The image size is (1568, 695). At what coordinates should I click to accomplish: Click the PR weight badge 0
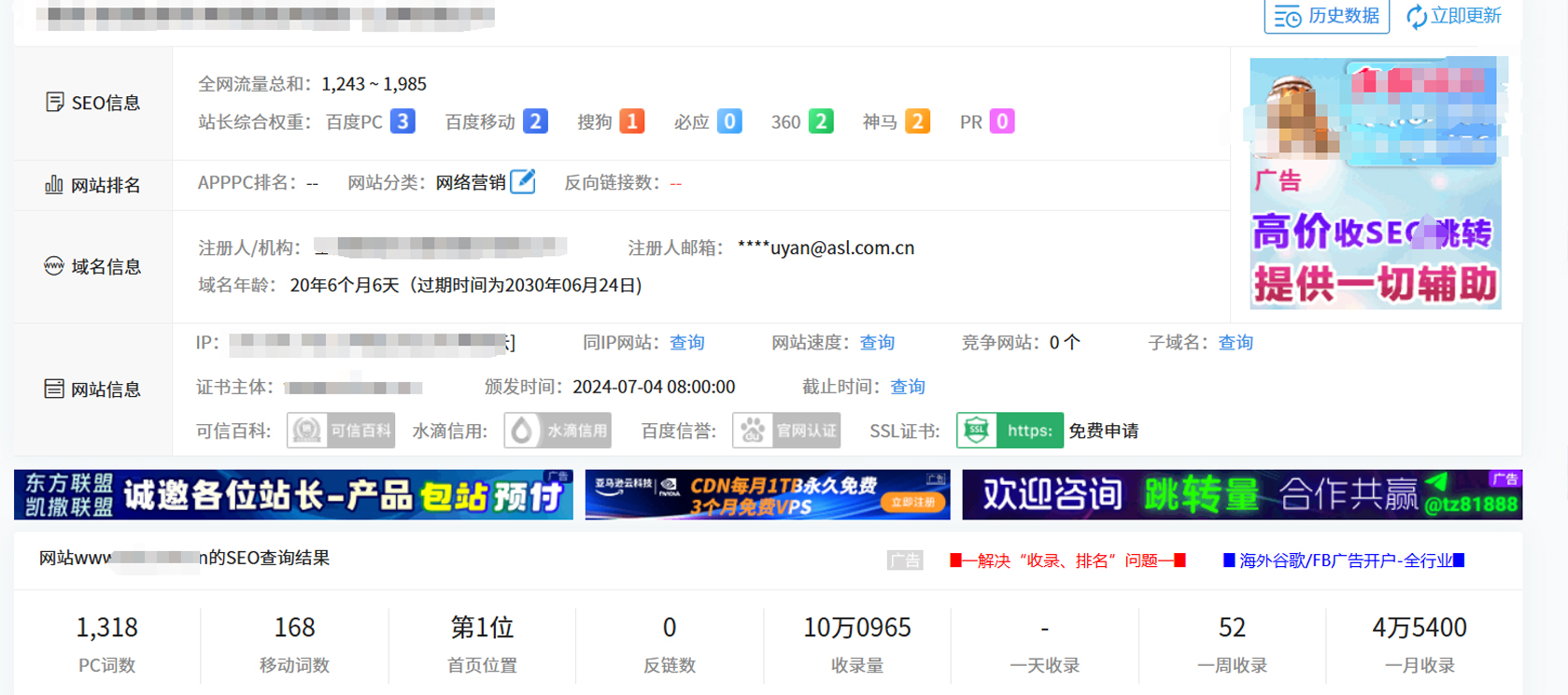point(1002,121)
